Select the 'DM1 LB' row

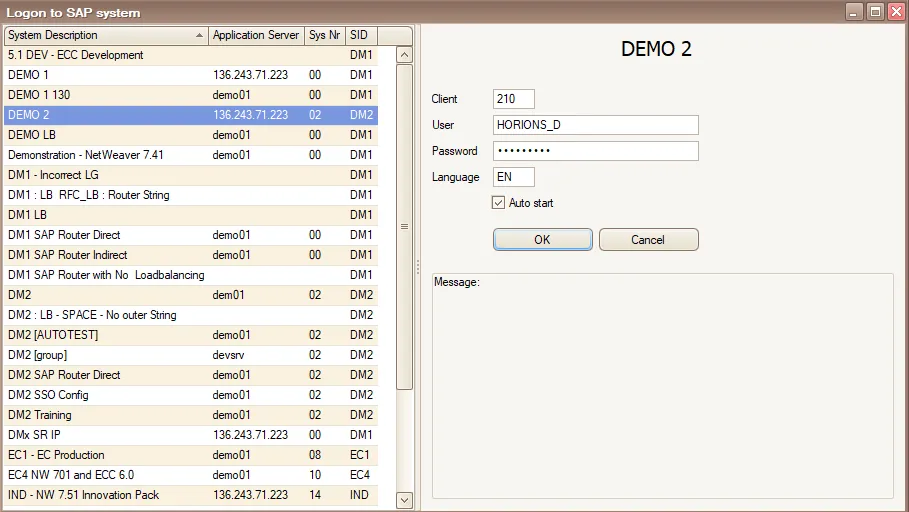point(191,215)
